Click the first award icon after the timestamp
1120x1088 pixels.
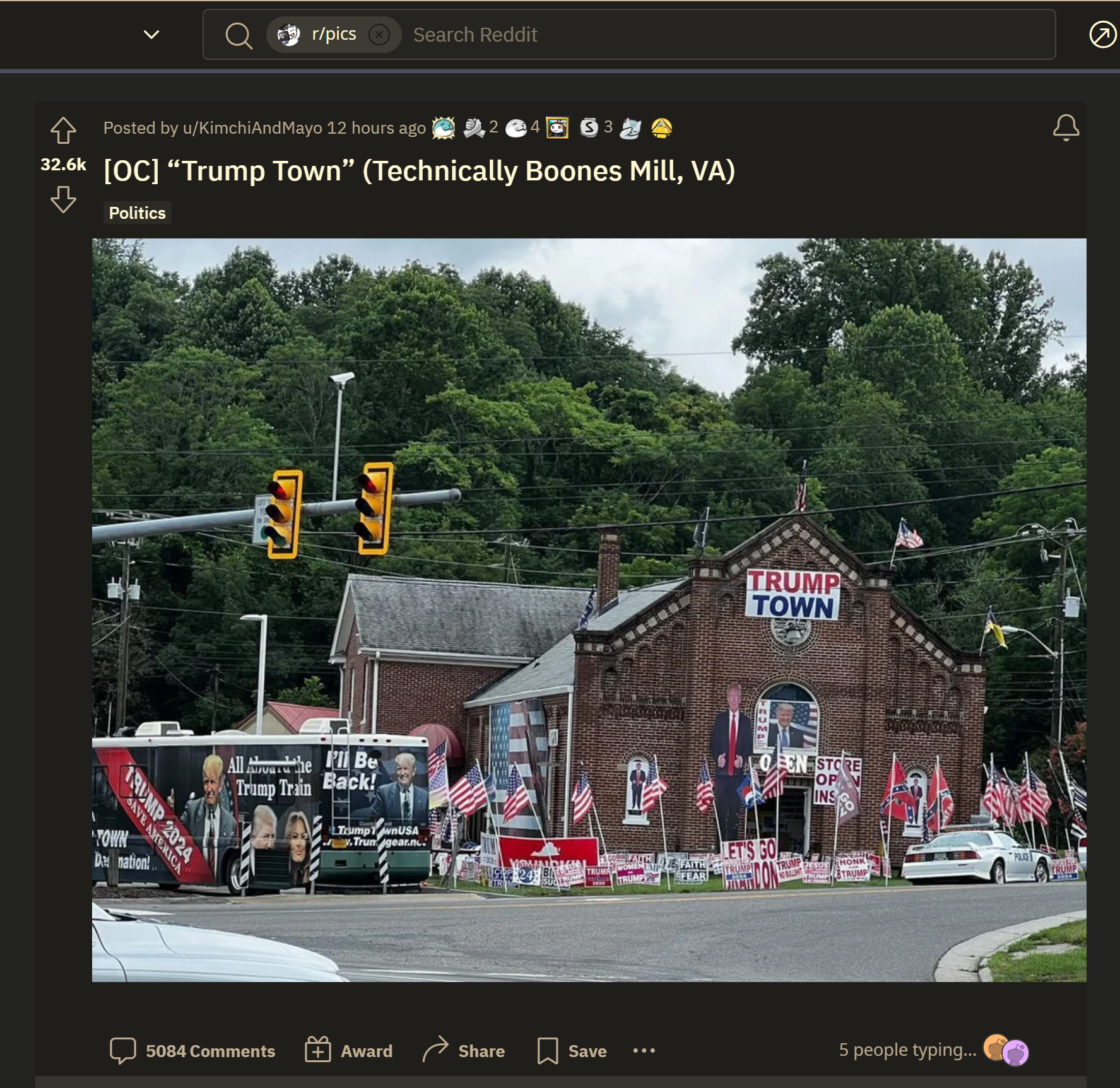click(444, 128)
